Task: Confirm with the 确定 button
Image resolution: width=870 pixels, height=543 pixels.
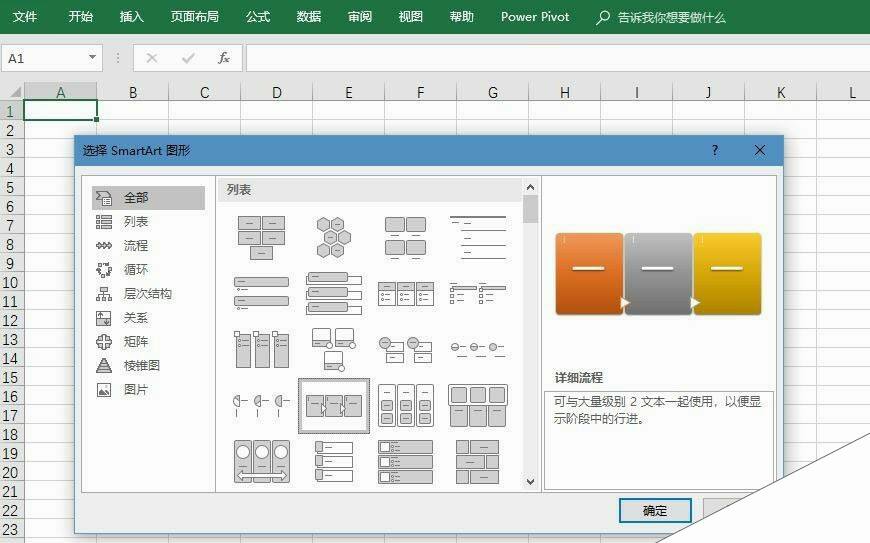Action: (655, 510)
